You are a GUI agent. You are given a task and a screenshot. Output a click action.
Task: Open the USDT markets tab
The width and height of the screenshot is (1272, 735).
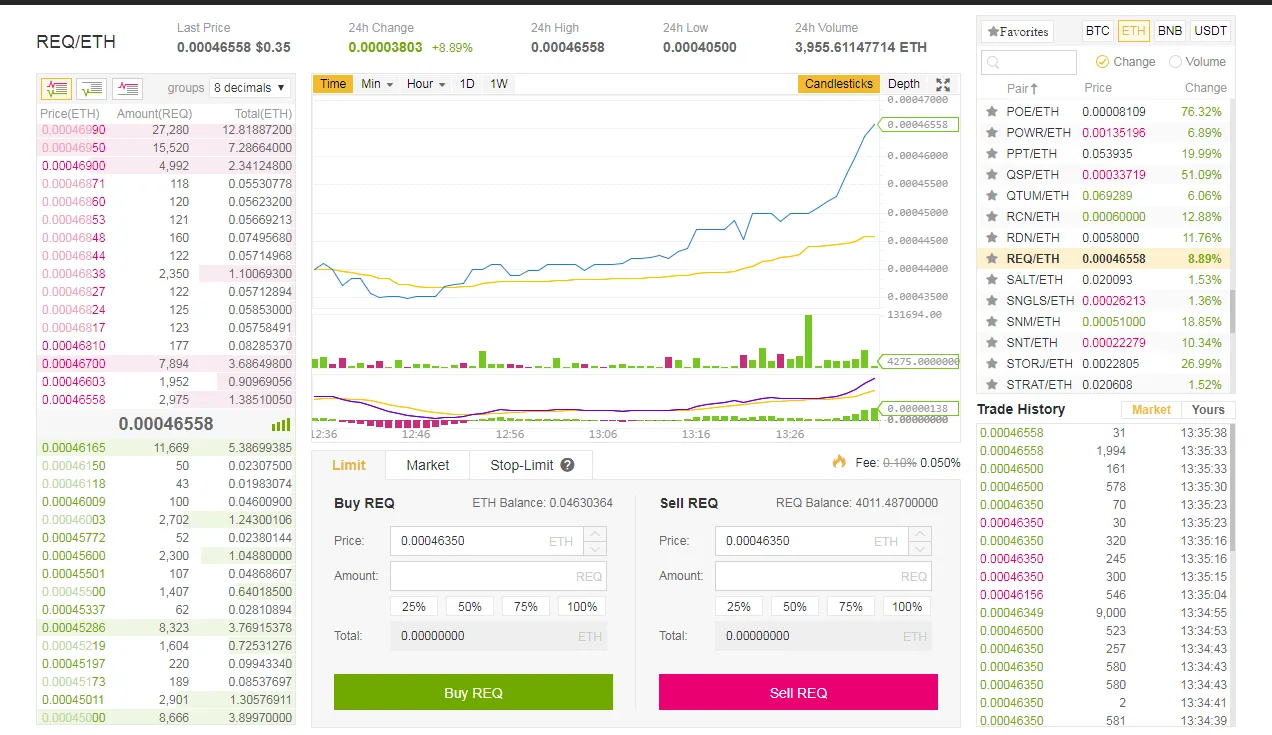click(1210, 31)
